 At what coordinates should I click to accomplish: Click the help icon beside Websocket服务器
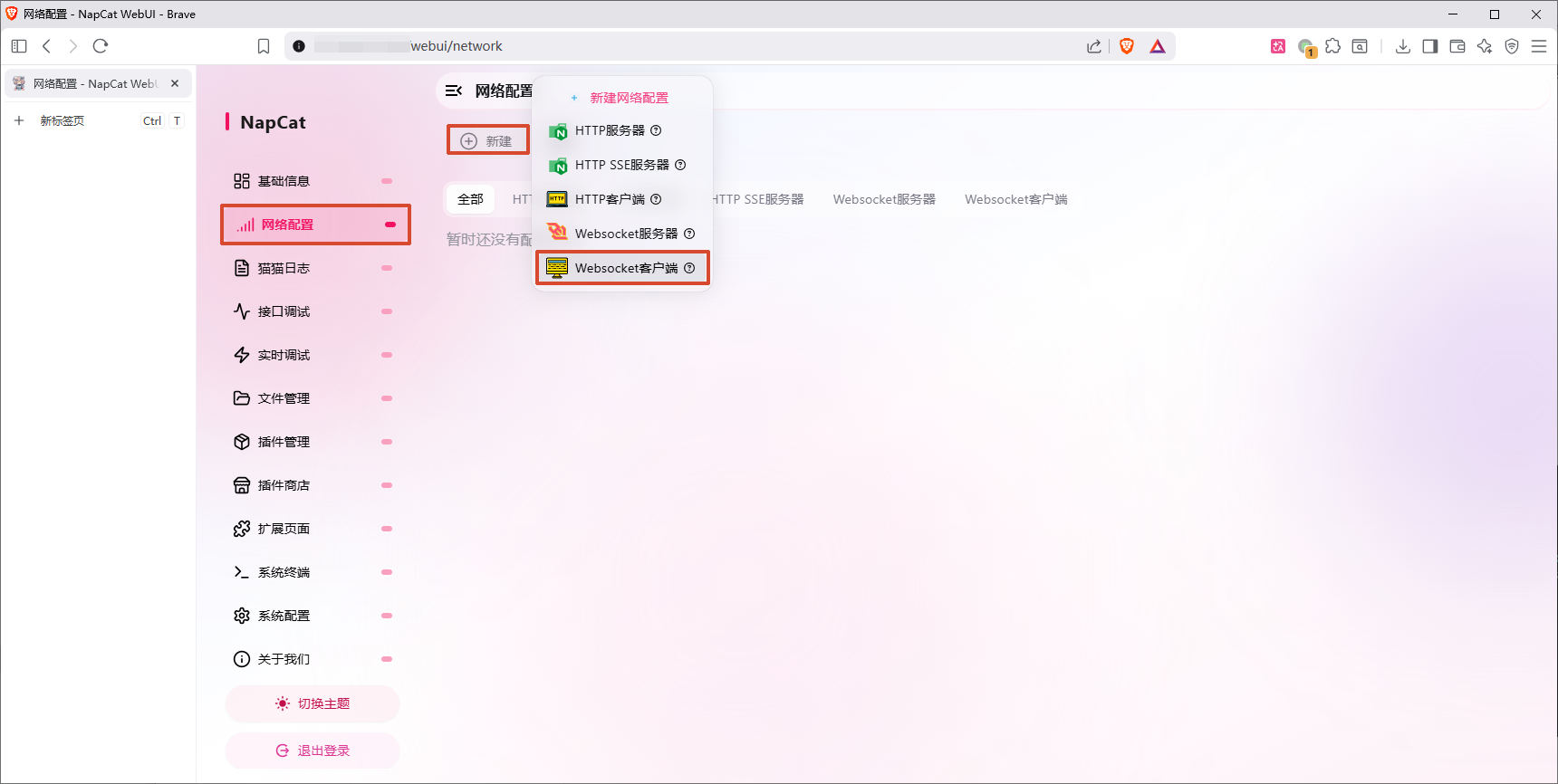pyautogui.click(x=689, y=234)
